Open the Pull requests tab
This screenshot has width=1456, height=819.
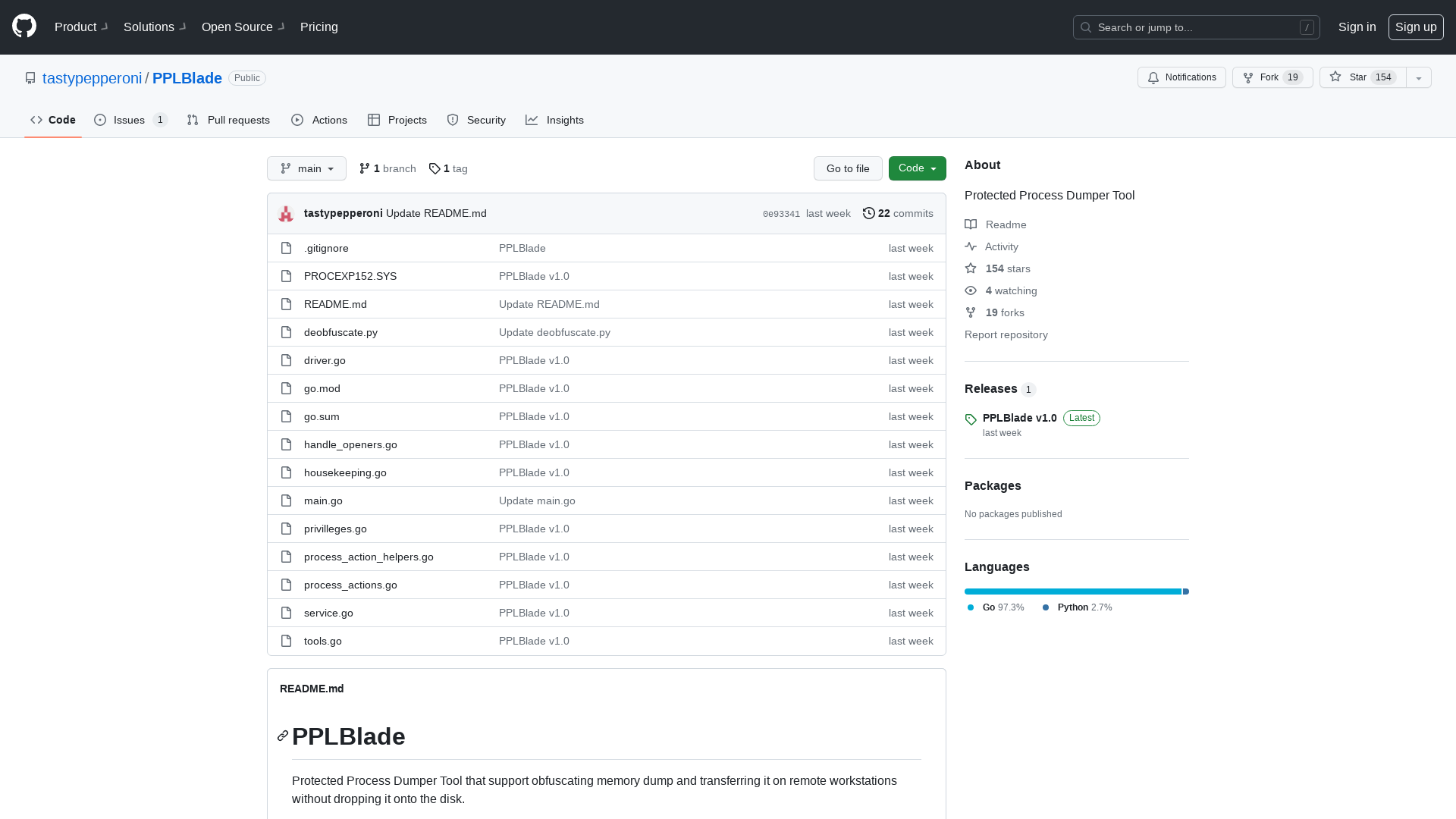click(x=228, y=120)
